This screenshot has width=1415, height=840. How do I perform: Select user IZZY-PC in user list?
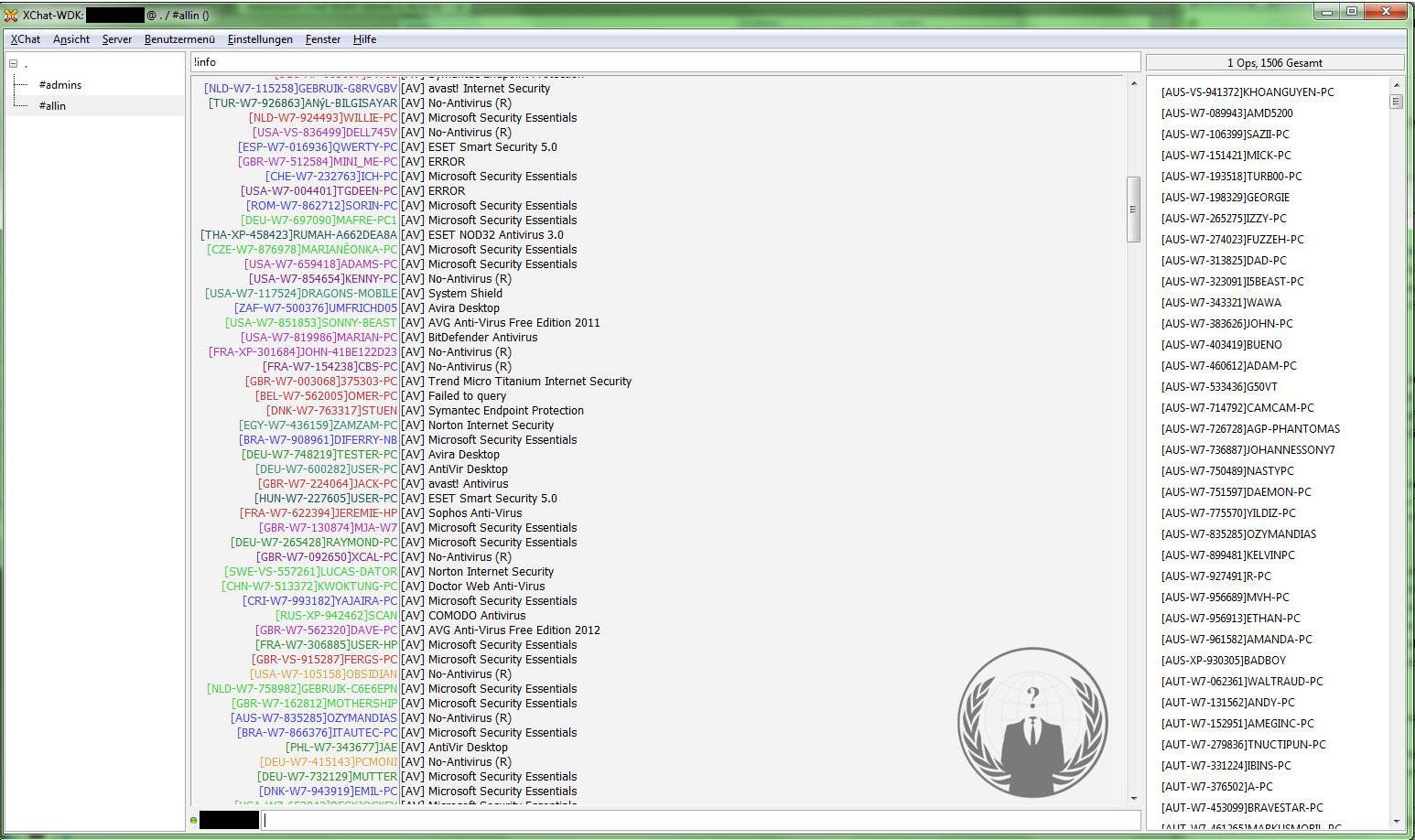point(1224,219)
